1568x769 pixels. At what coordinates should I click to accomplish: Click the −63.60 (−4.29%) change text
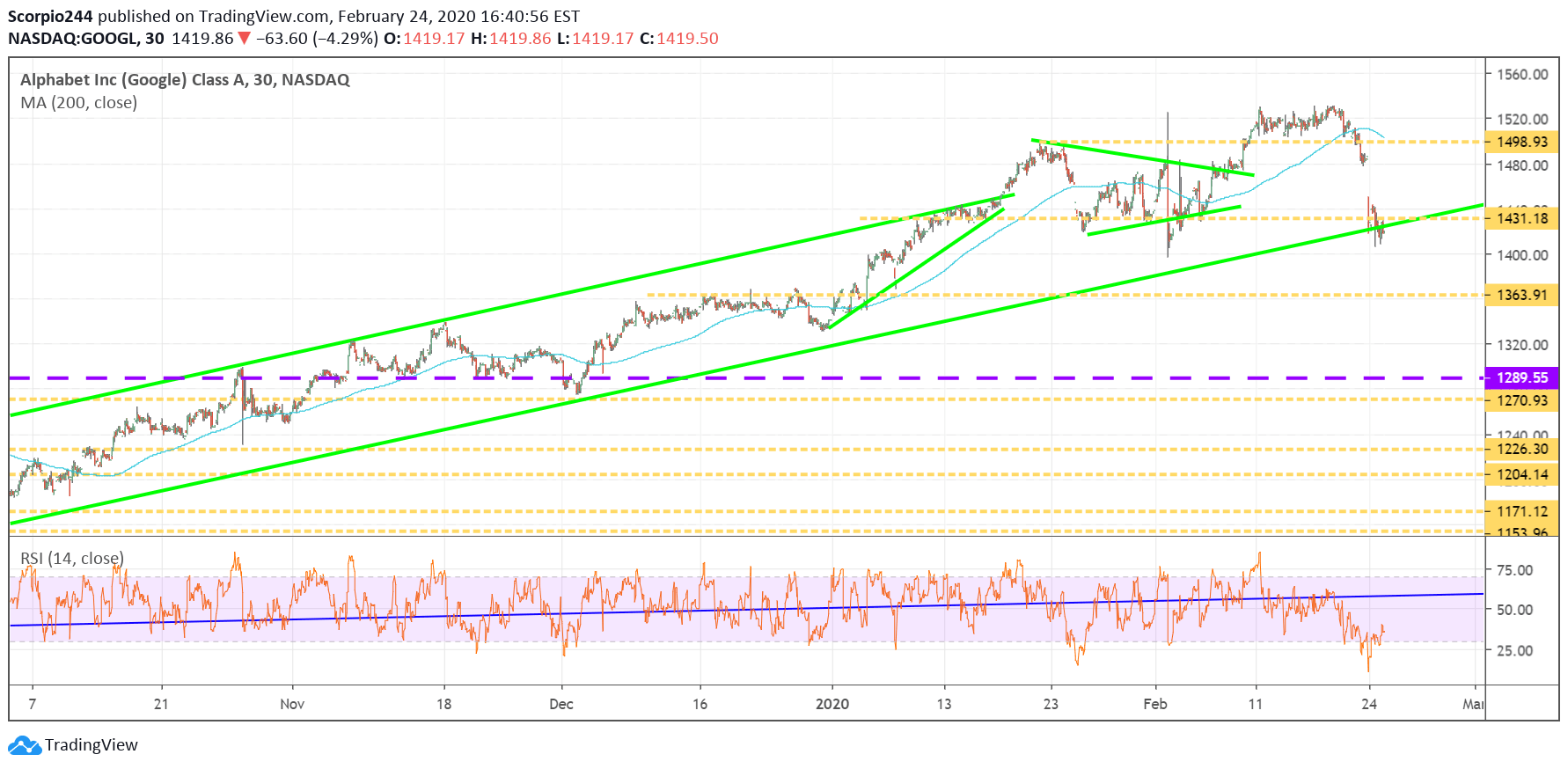pyautogui.click(x=318, y=39)
